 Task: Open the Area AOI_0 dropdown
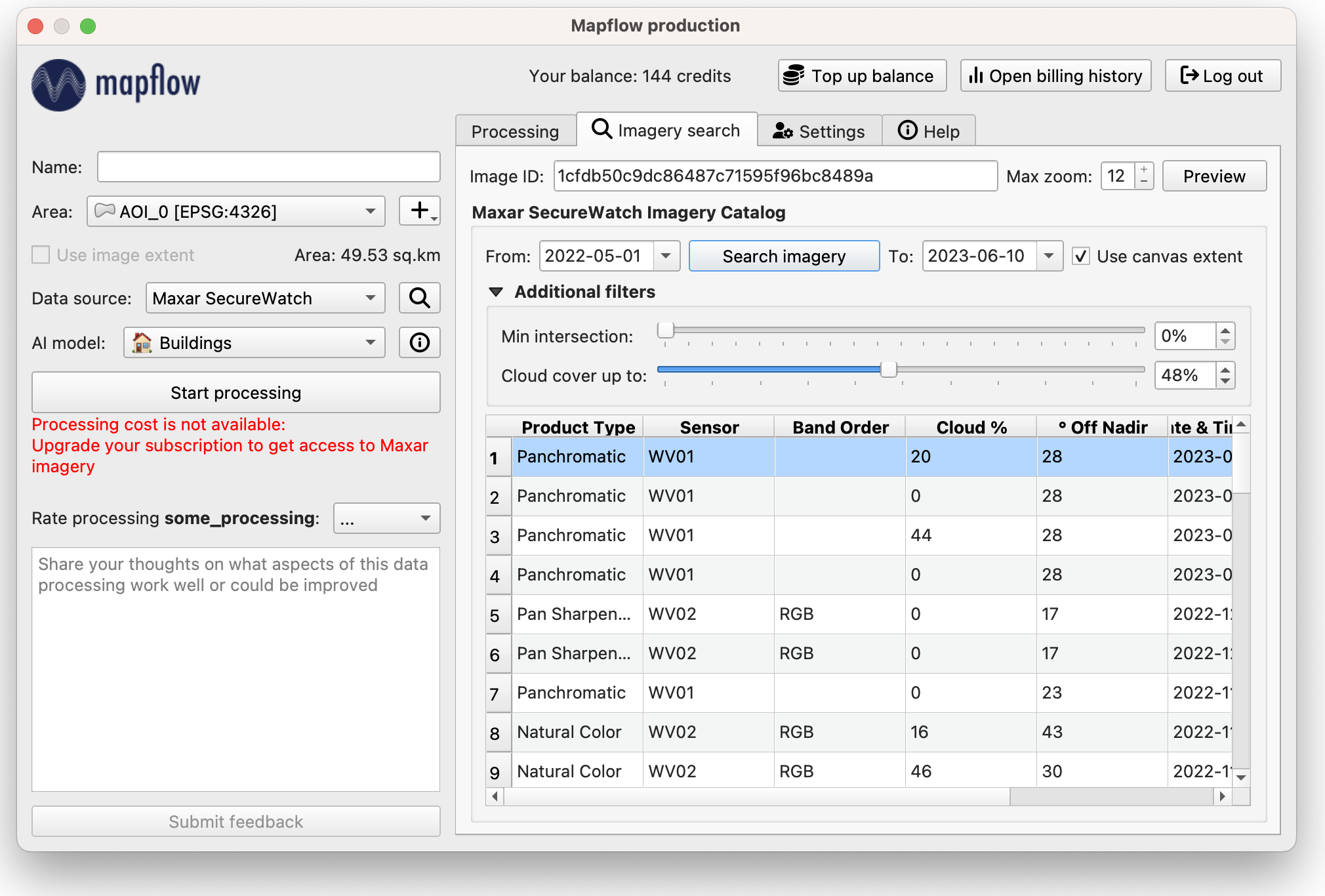pos(236,211)
